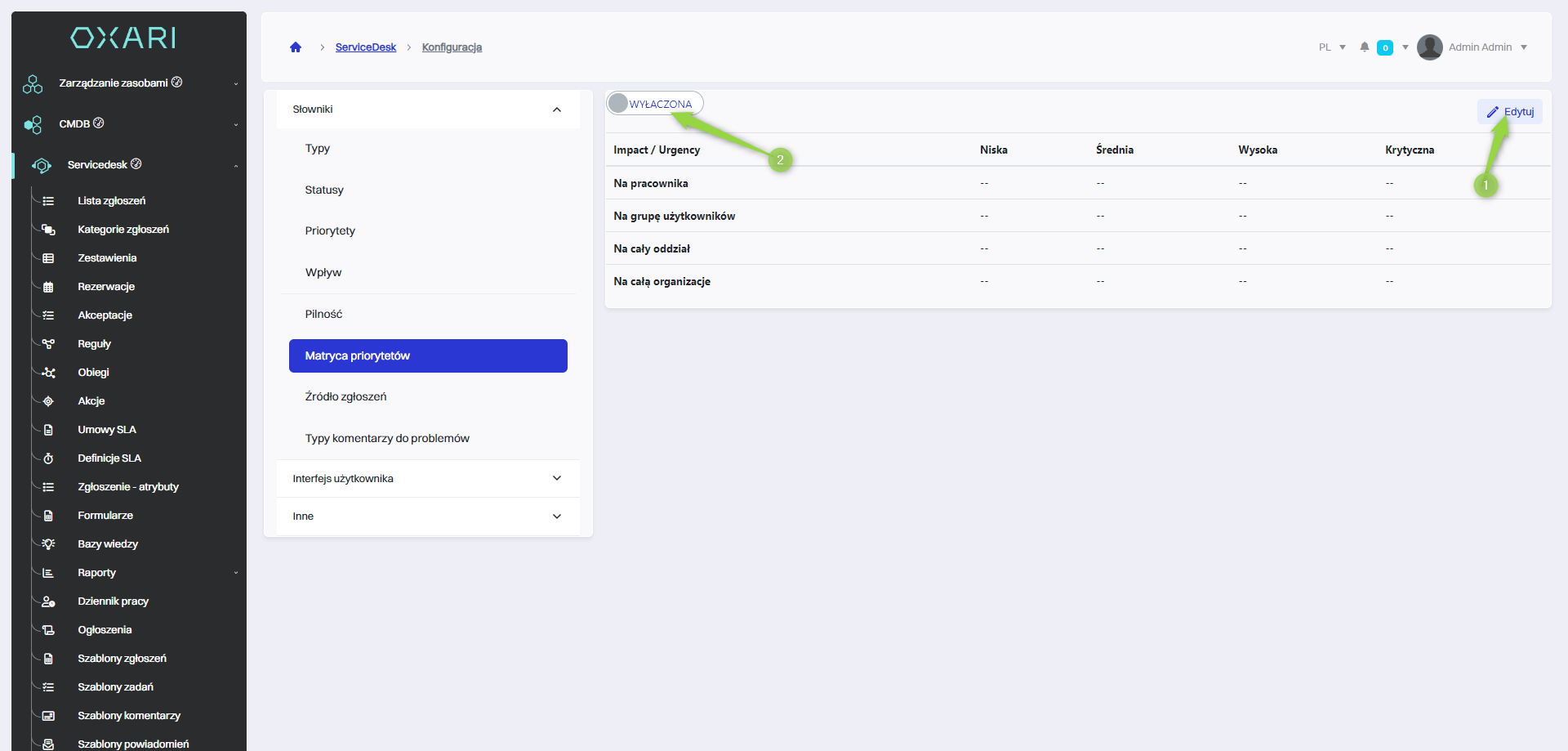The image size is (1568, 751).
Task: Click the Zarządzanie zasobami sidebar icon
Action: pyautogui.click(x=33, y=84)
